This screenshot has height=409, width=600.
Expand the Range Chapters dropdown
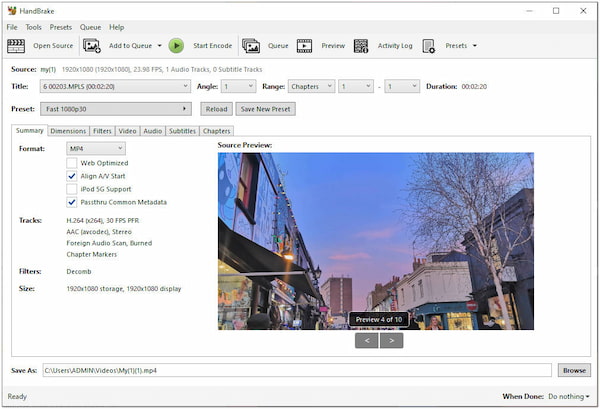311,87
